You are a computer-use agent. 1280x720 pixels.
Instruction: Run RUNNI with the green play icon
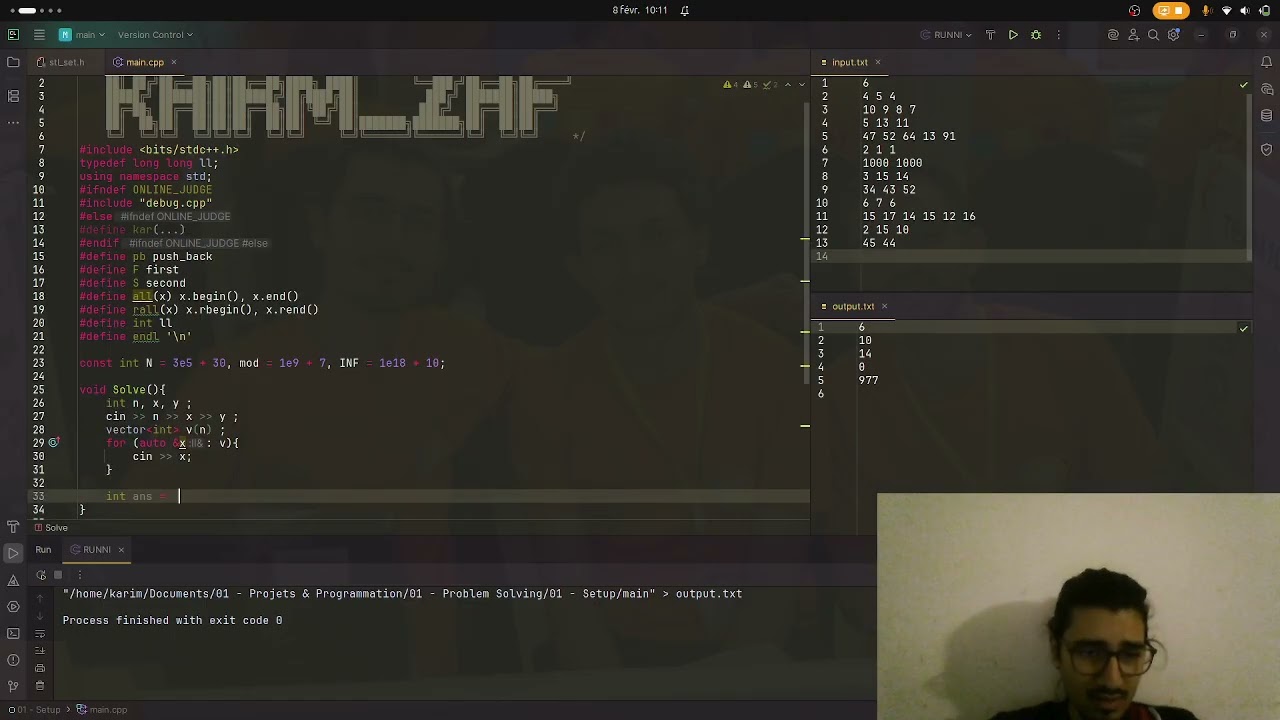(1013, 35)
